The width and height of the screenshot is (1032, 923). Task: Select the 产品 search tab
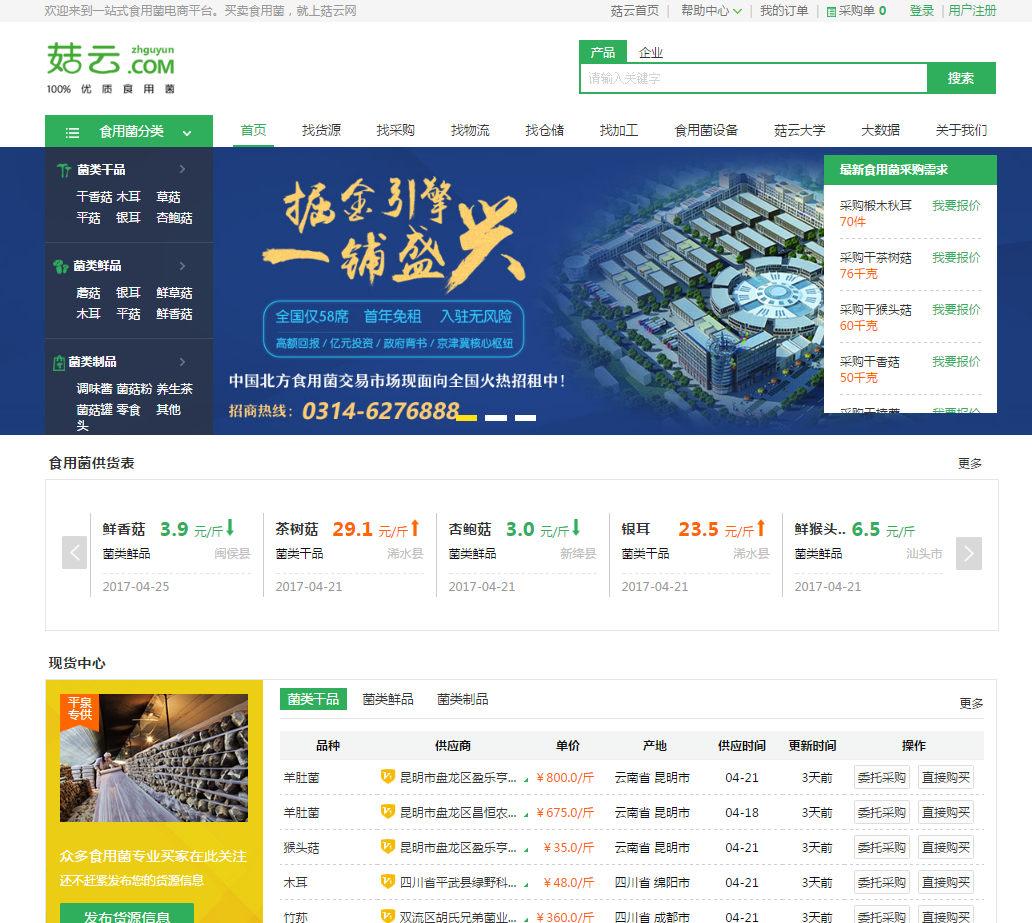click(602, 52)
